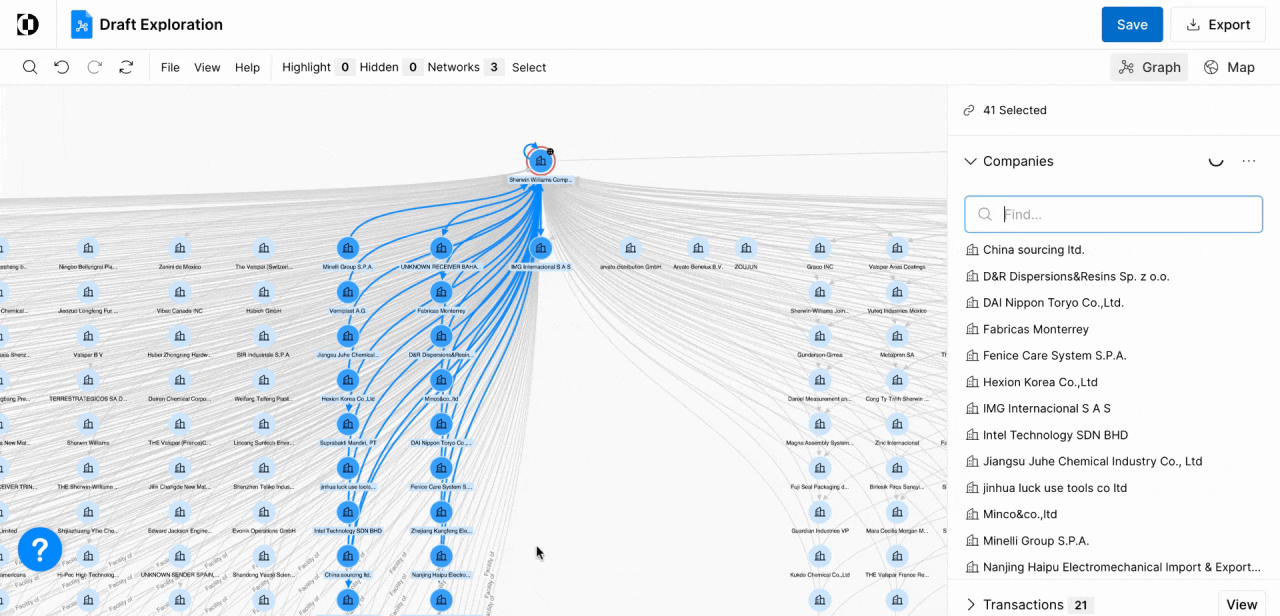Click the redo arrow icon
Screen dimensions: 1280x616
94,67
